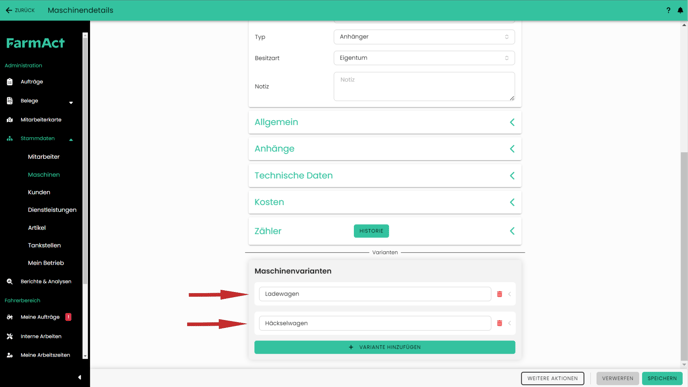Image resolution: width=688 pixels, height=387 pixels.
Task: Open the Besitzart dropdown showing Eigentum
Action: (x=424, y=58)
